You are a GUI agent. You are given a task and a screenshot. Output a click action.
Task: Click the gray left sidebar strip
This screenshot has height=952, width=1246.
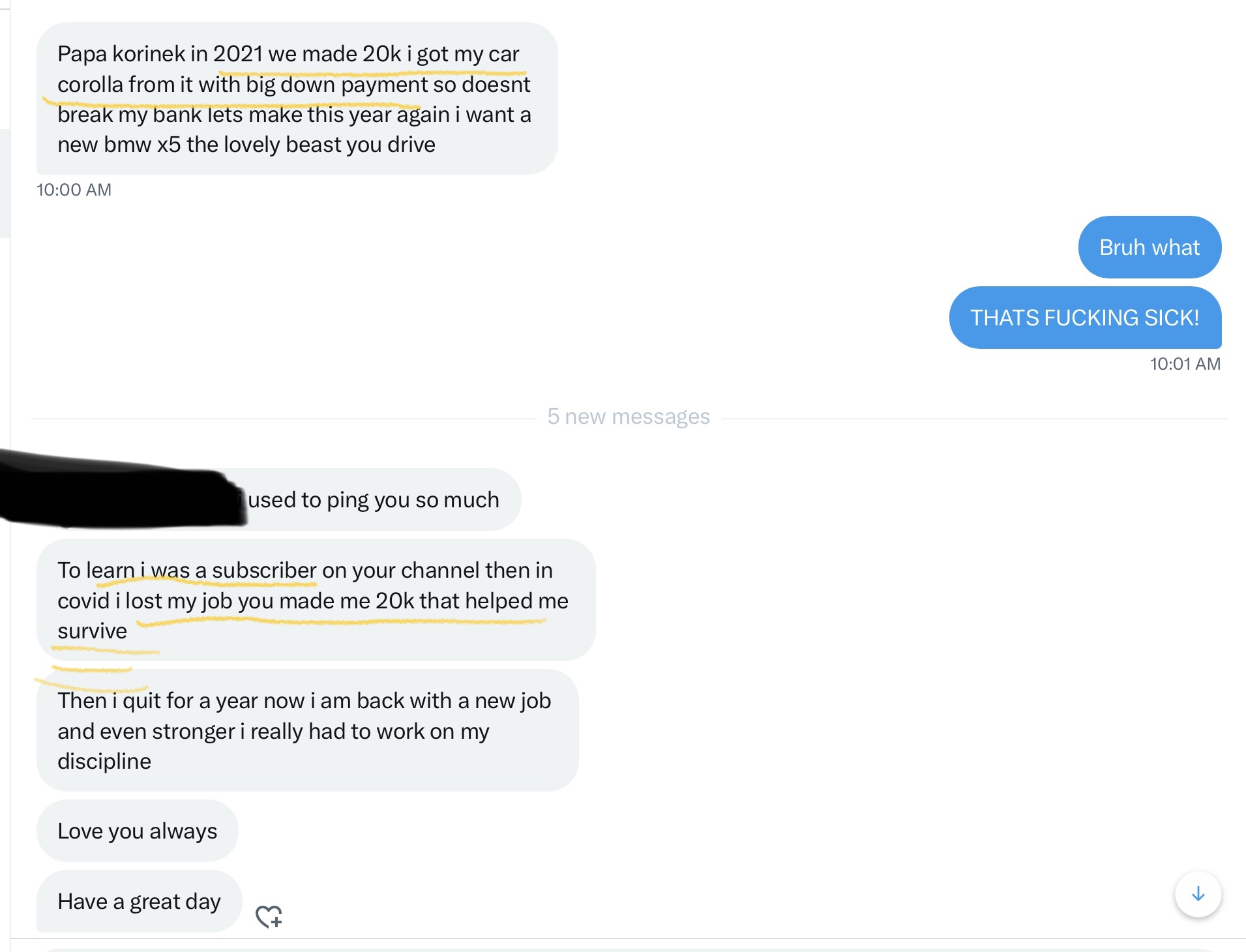(5, 183)
